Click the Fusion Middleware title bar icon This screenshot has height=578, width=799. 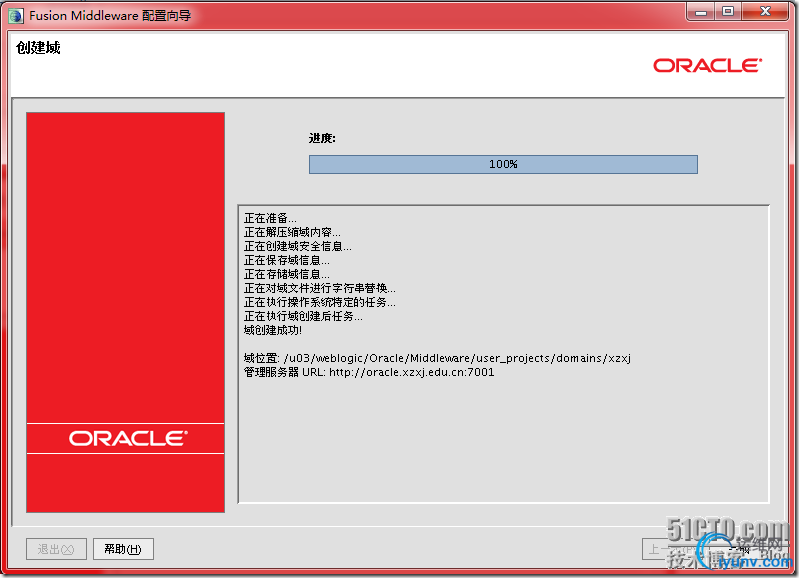tap(16, 16)
